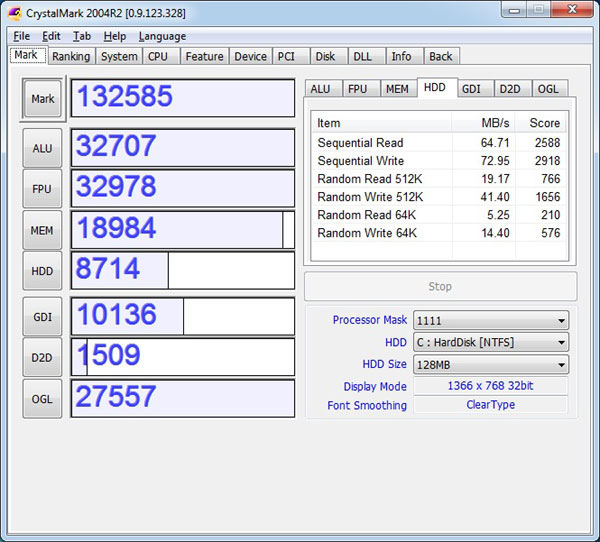Click the CrystalMark app icon in title bar
Viewport: 600px width, 542px height.
(x=15, y=13)
